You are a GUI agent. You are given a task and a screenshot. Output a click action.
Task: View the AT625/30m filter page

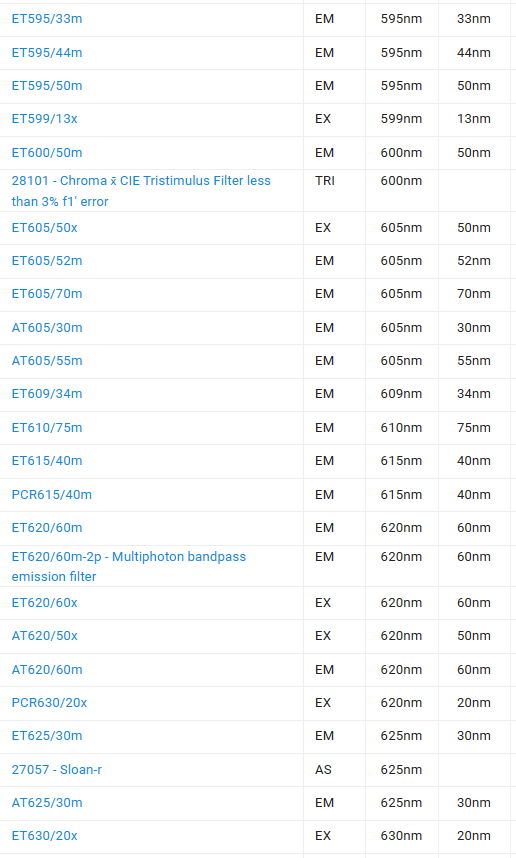(47, 803)
